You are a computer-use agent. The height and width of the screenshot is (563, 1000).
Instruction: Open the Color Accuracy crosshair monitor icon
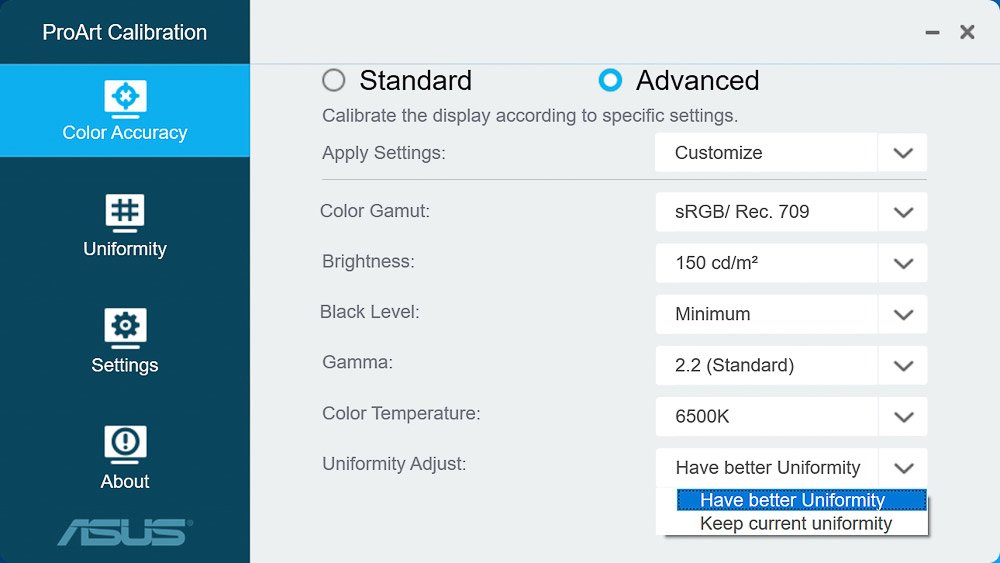point(125,99)
